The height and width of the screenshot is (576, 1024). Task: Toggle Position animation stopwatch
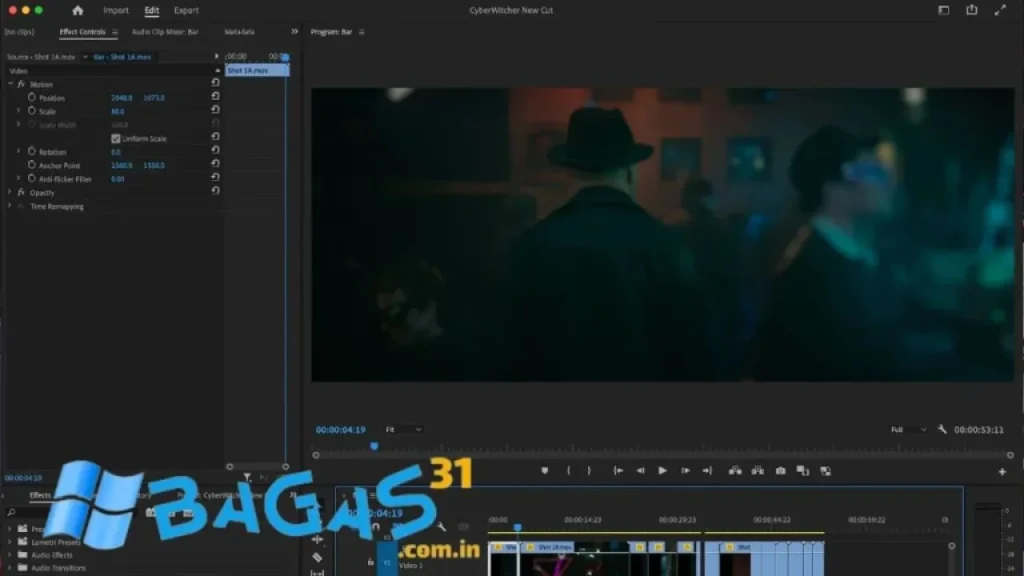(x=31, y=97)
